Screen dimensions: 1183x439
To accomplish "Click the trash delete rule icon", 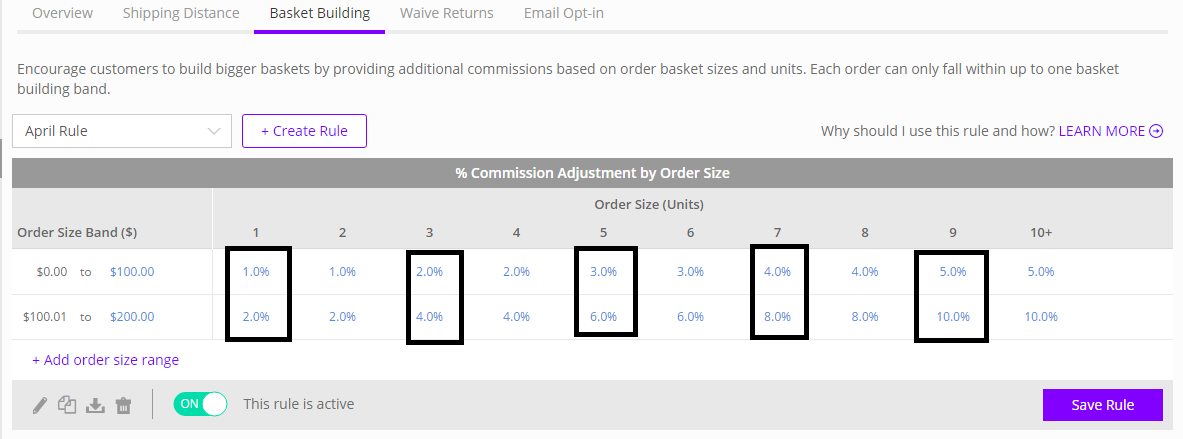I will (124, 406).
